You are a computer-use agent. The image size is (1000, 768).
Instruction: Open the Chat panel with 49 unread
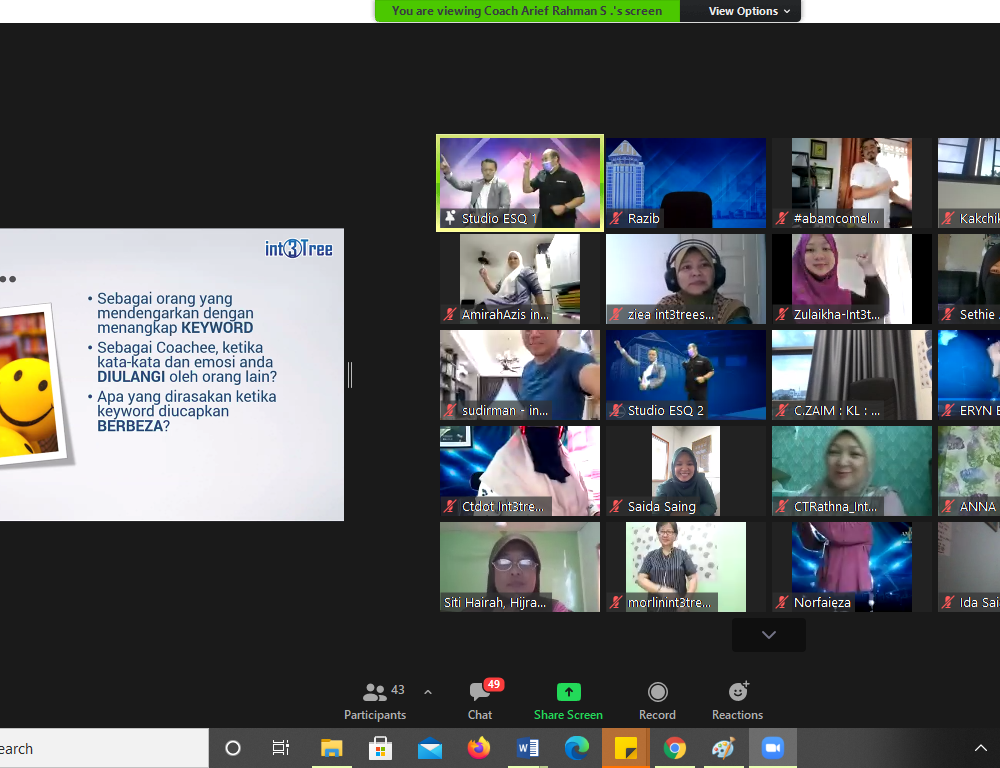click(x=480, y=699)
